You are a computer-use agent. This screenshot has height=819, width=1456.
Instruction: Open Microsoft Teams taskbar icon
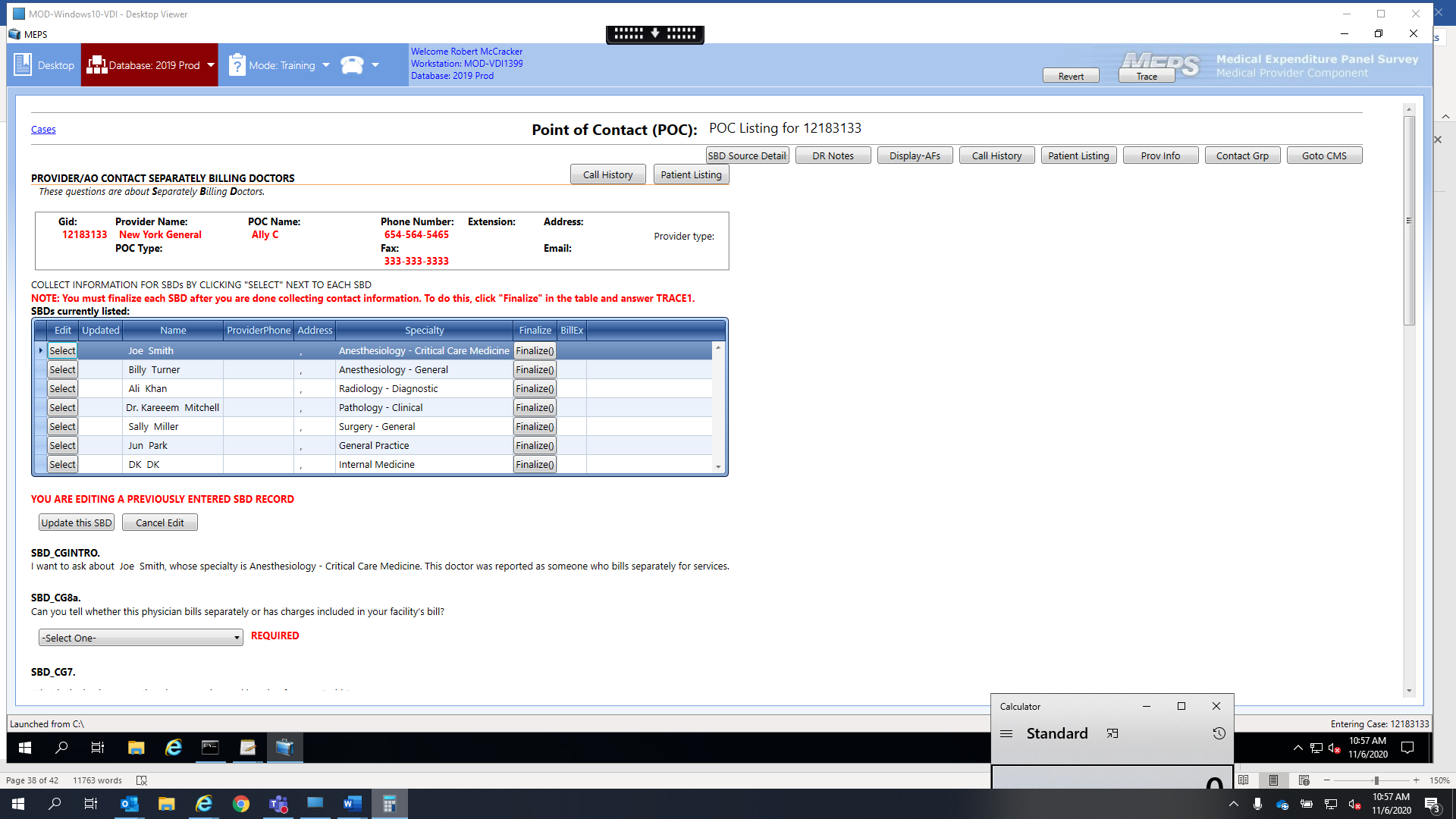(278, 804)
